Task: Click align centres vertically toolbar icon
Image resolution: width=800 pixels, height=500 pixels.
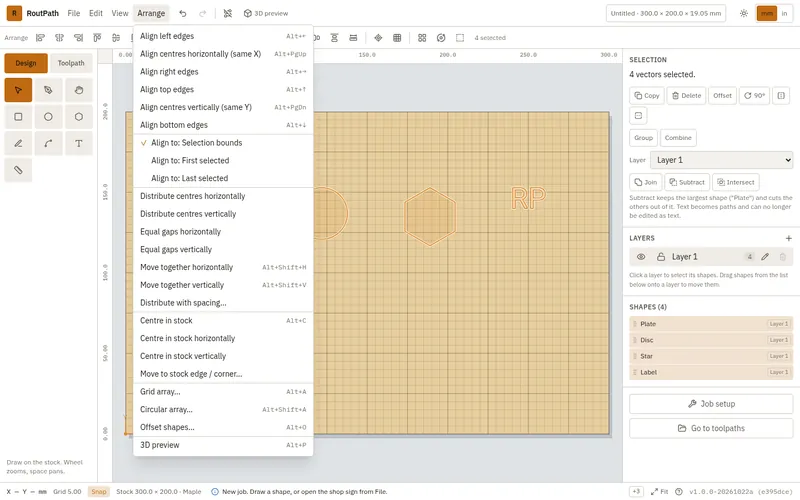Action: point(116,38)
